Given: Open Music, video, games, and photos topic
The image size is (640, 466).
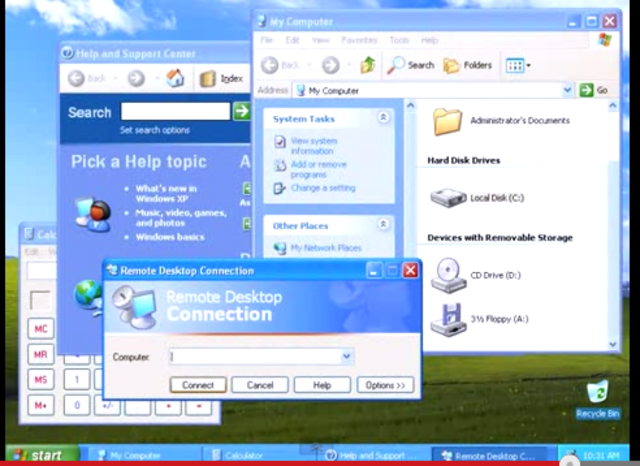Looking at the screenshot, I should pos(181,218).
